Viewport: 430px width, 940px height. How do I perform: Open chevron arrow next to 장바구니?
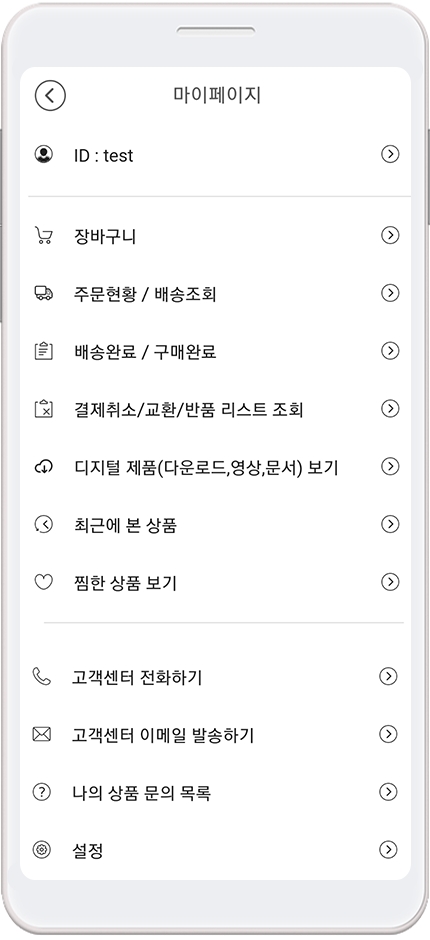click(x=390, y=236)
